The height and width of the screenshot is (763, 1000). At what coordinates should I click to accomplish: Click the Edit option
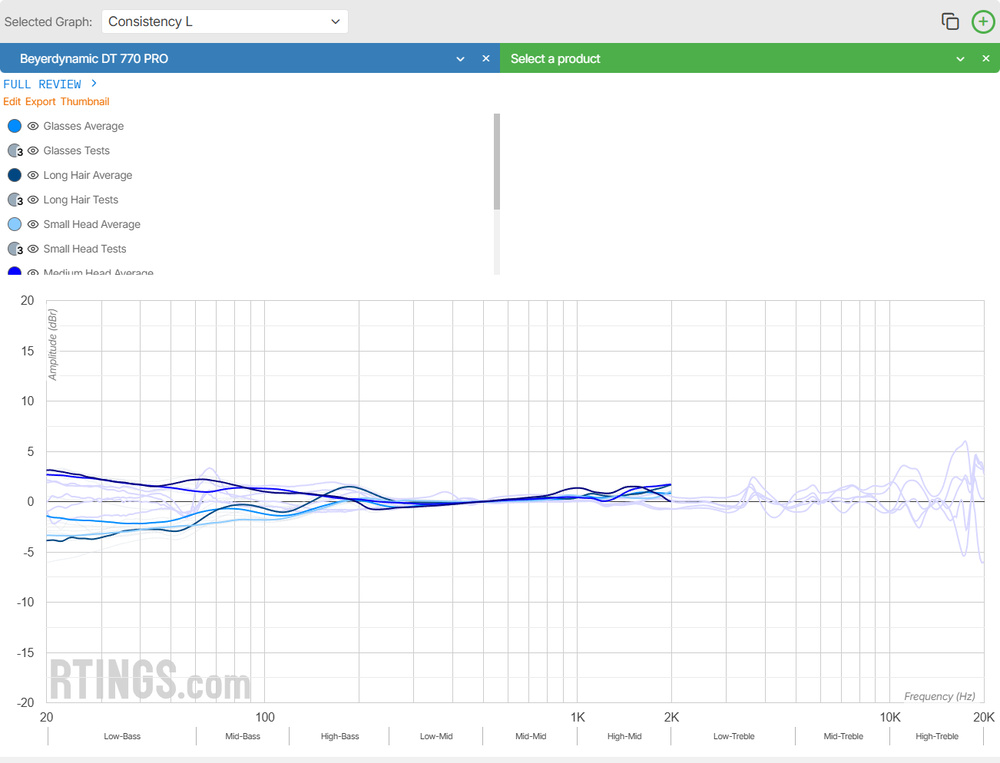pyautogui.click(x=11, y=102)
